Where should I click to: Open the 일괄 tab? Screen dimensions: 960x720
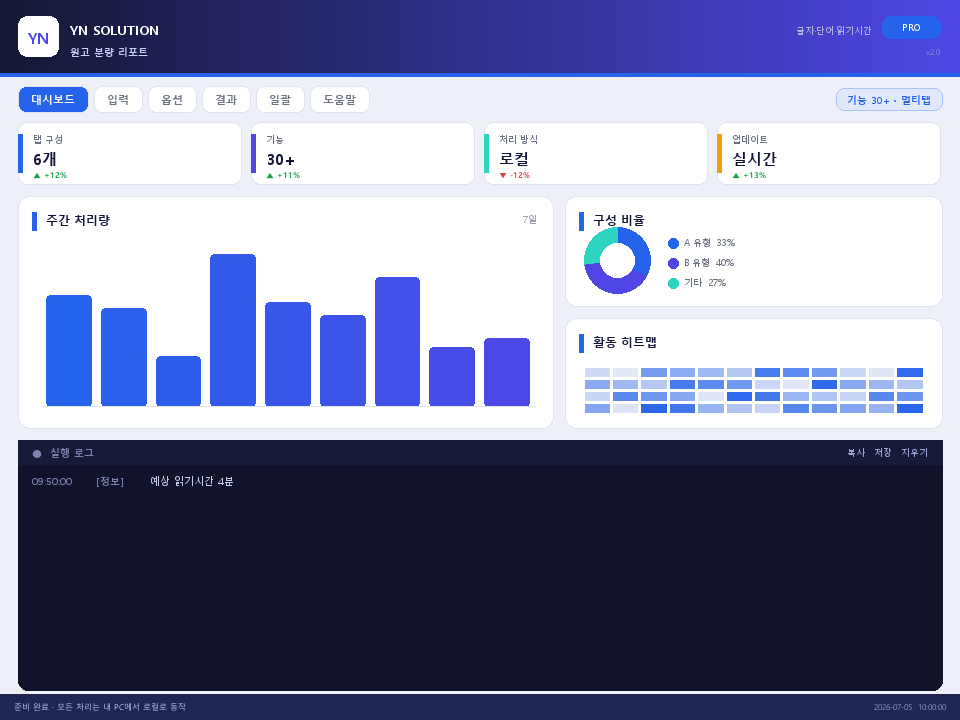(x=280, y=99)
